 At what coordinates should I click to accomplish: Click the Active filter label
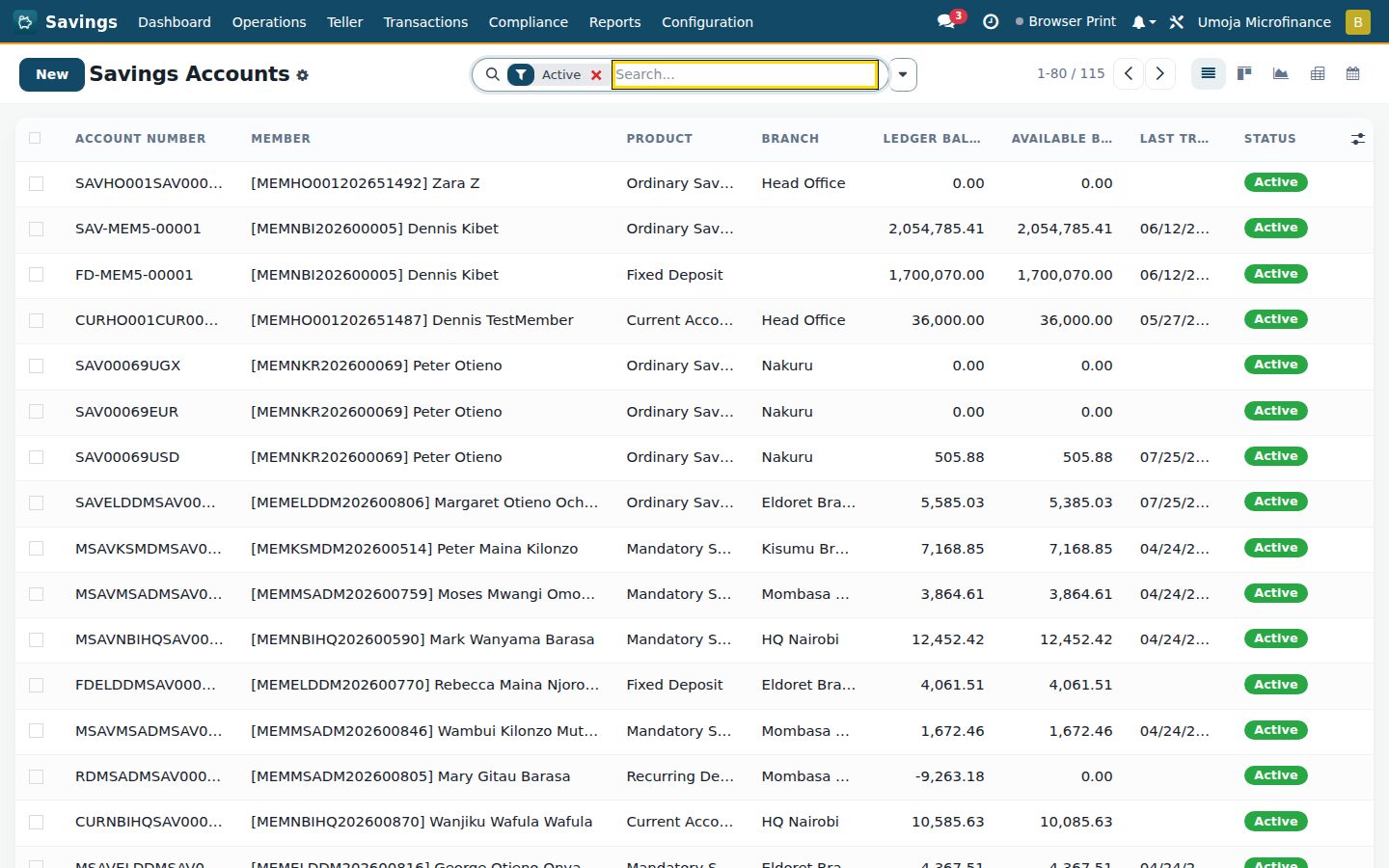pyautogui.click(x=560, y=74)
